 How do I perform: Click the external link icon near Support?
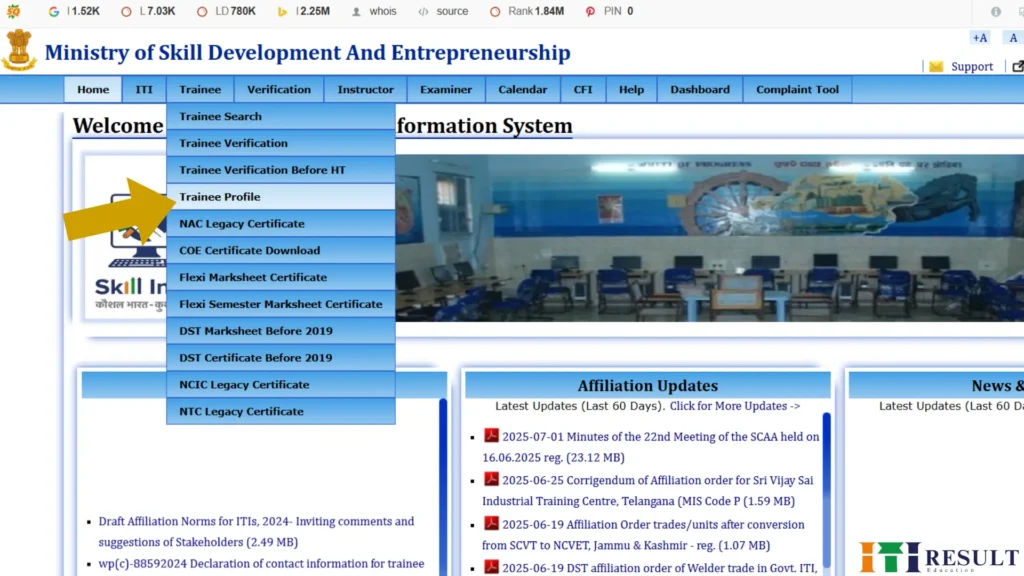point(1019,66)
